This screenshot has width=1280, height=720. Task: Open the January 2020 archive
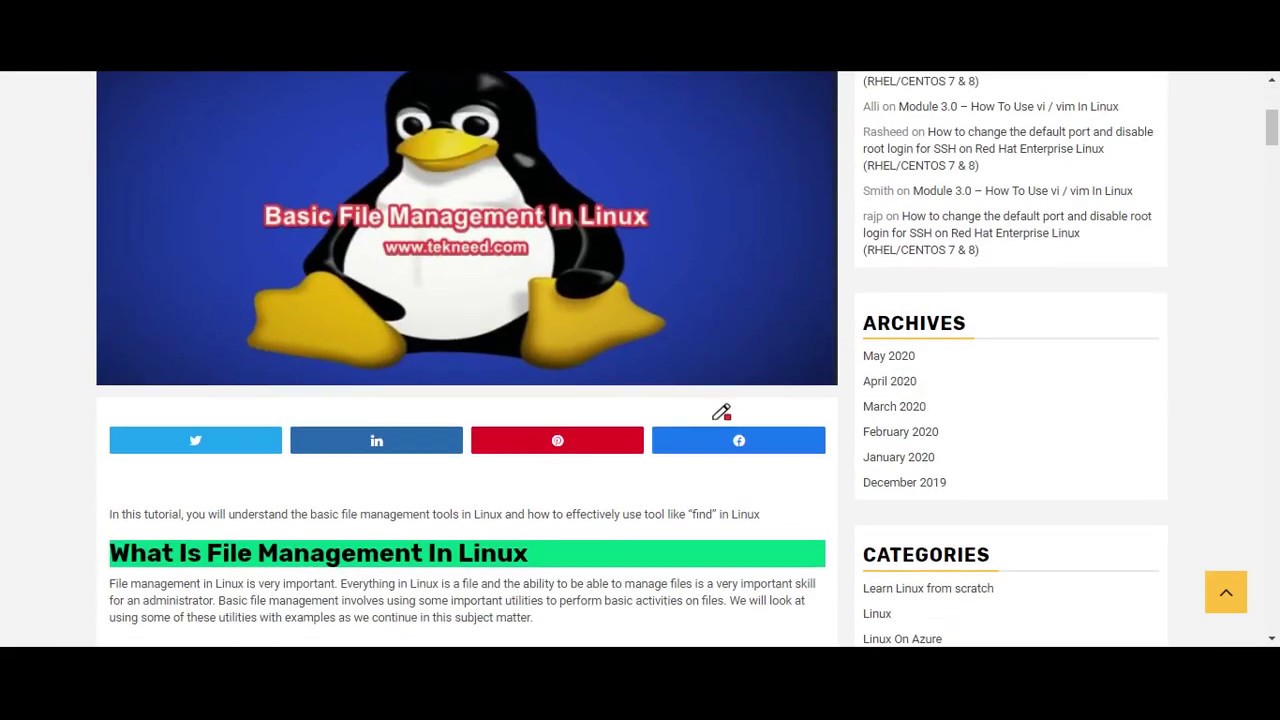tap(899, 457)
